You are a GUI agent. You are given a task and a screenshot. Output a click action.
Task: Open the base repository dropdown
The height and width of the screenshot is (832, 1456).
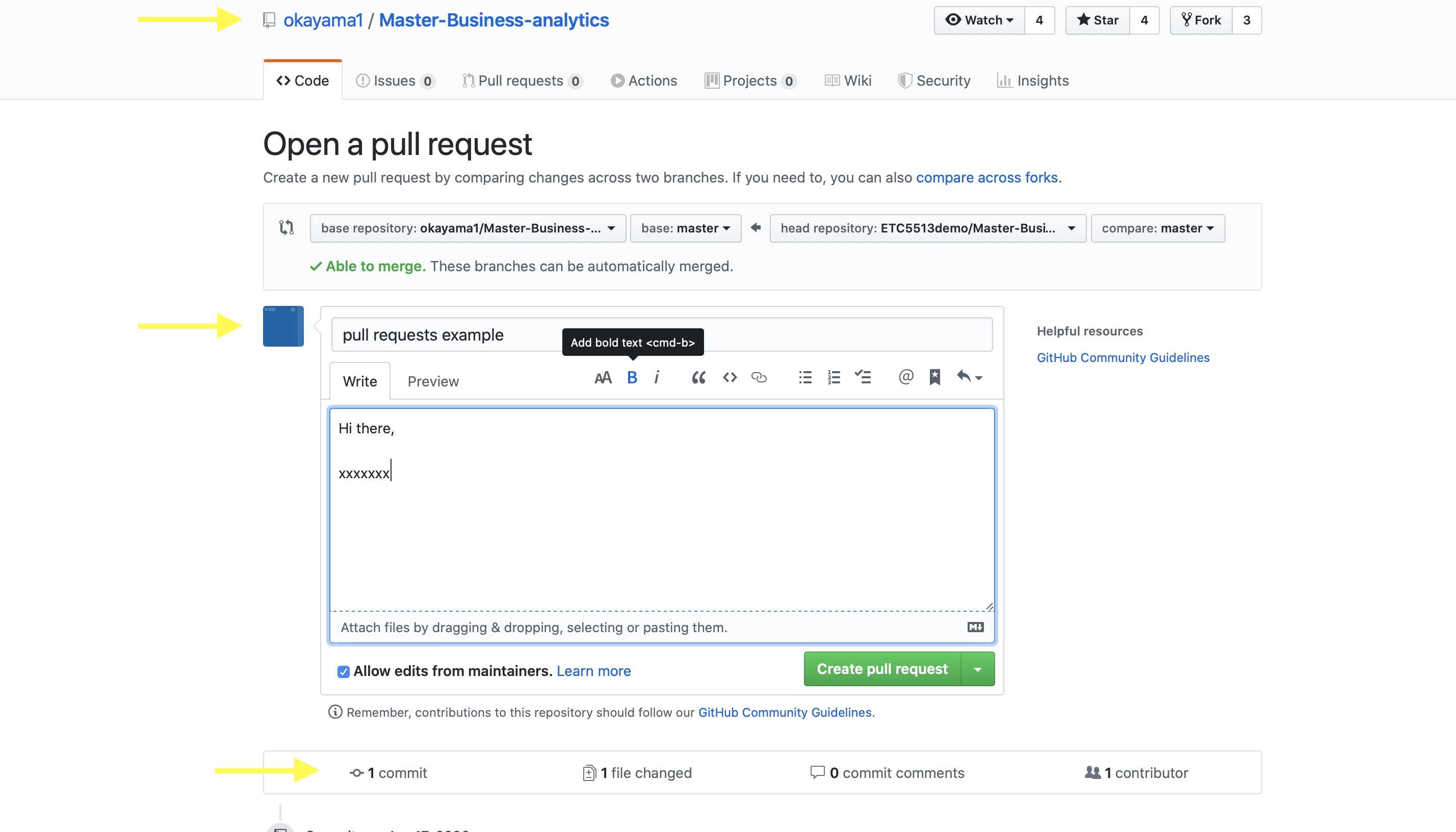(x=467, y=228)
